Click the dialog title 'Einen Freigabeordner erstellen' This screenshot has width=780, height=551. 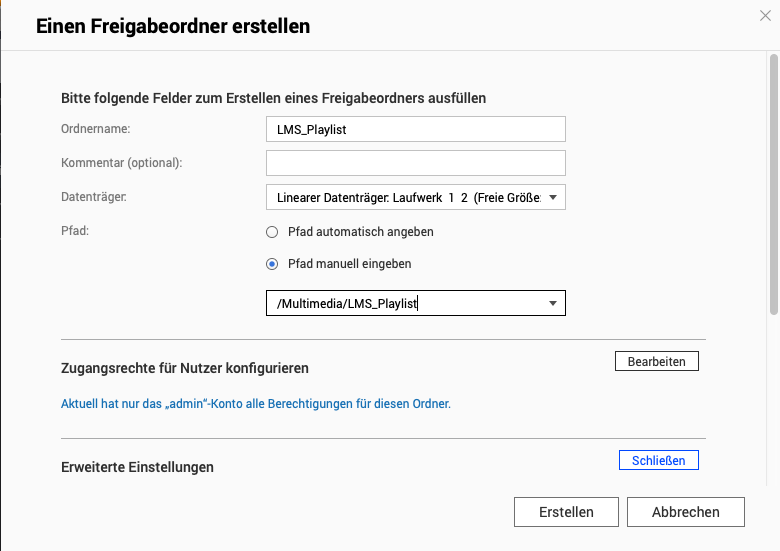173,27
